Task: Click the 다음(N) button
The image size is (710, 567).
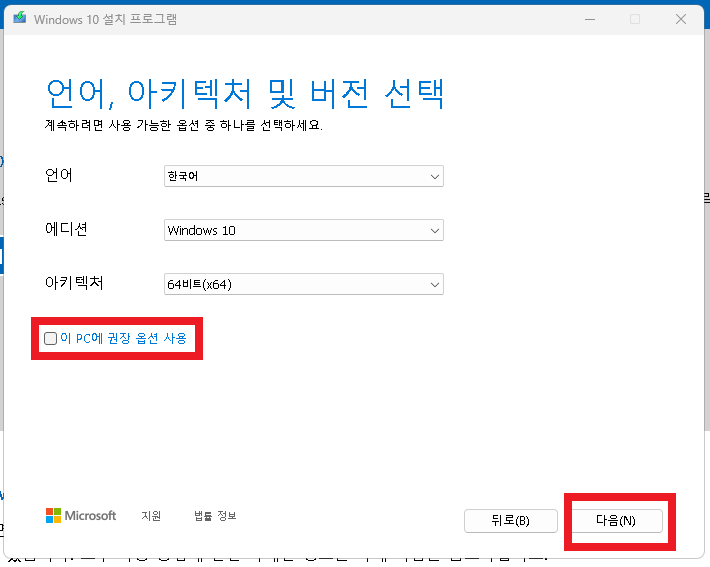Action: (x=616, y=521)
